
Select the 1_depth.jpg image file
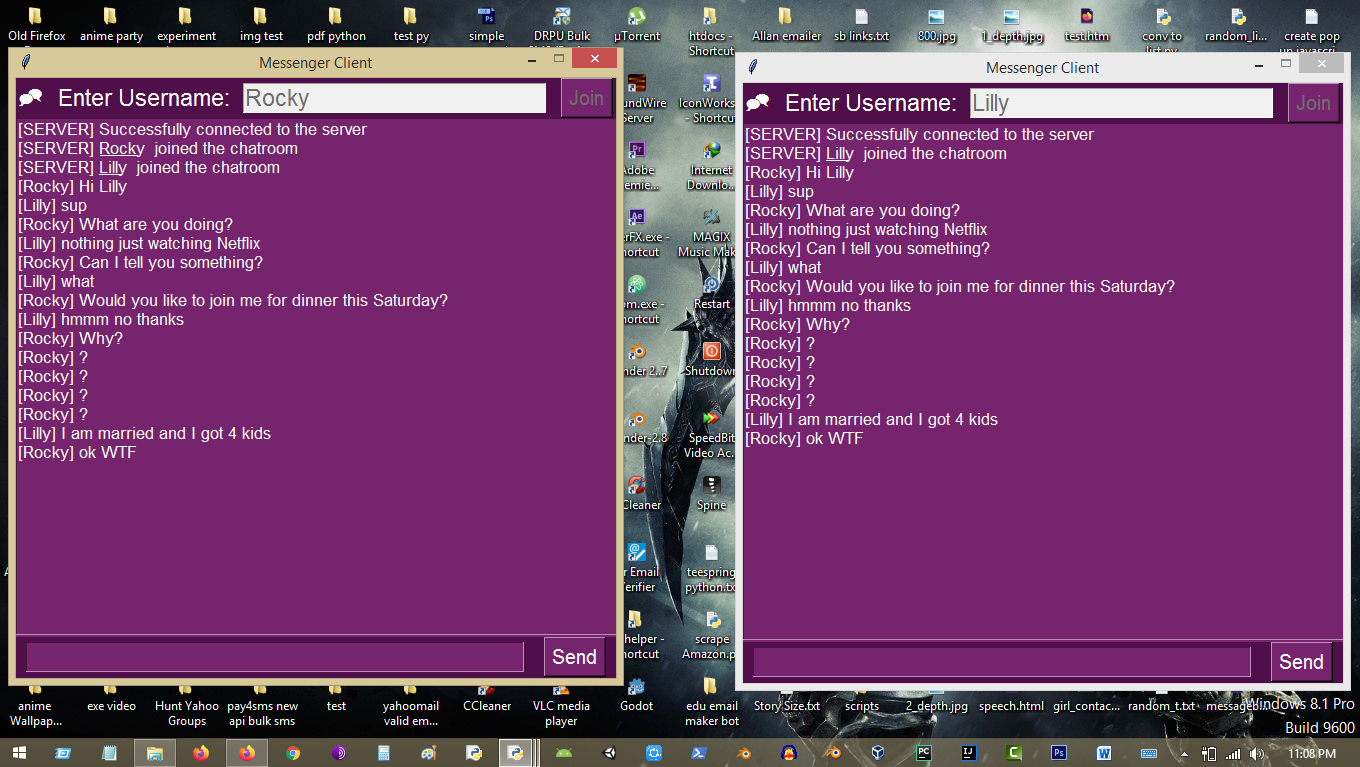point(1011,25)
